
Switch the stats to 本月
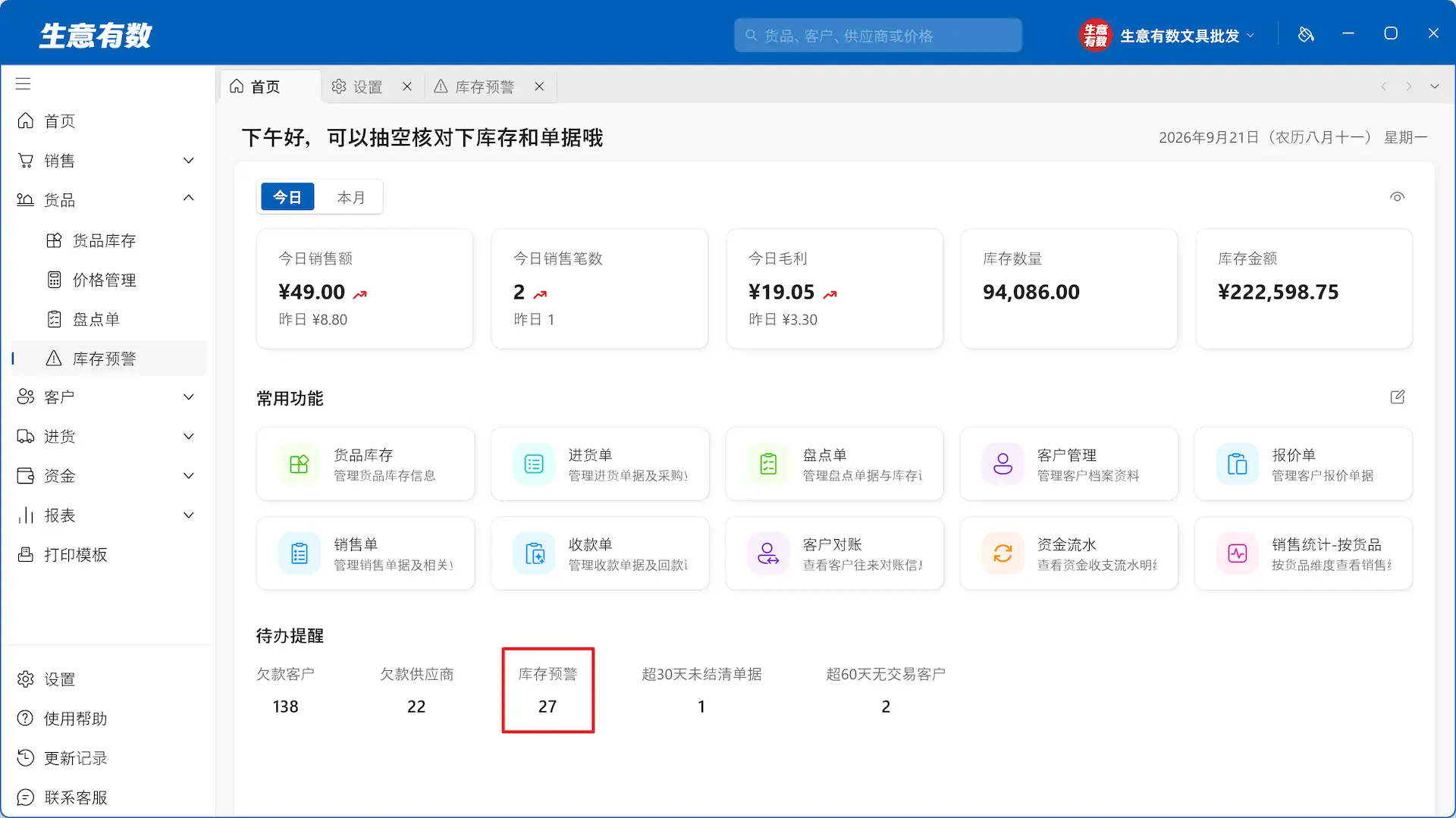click(350, 197)
